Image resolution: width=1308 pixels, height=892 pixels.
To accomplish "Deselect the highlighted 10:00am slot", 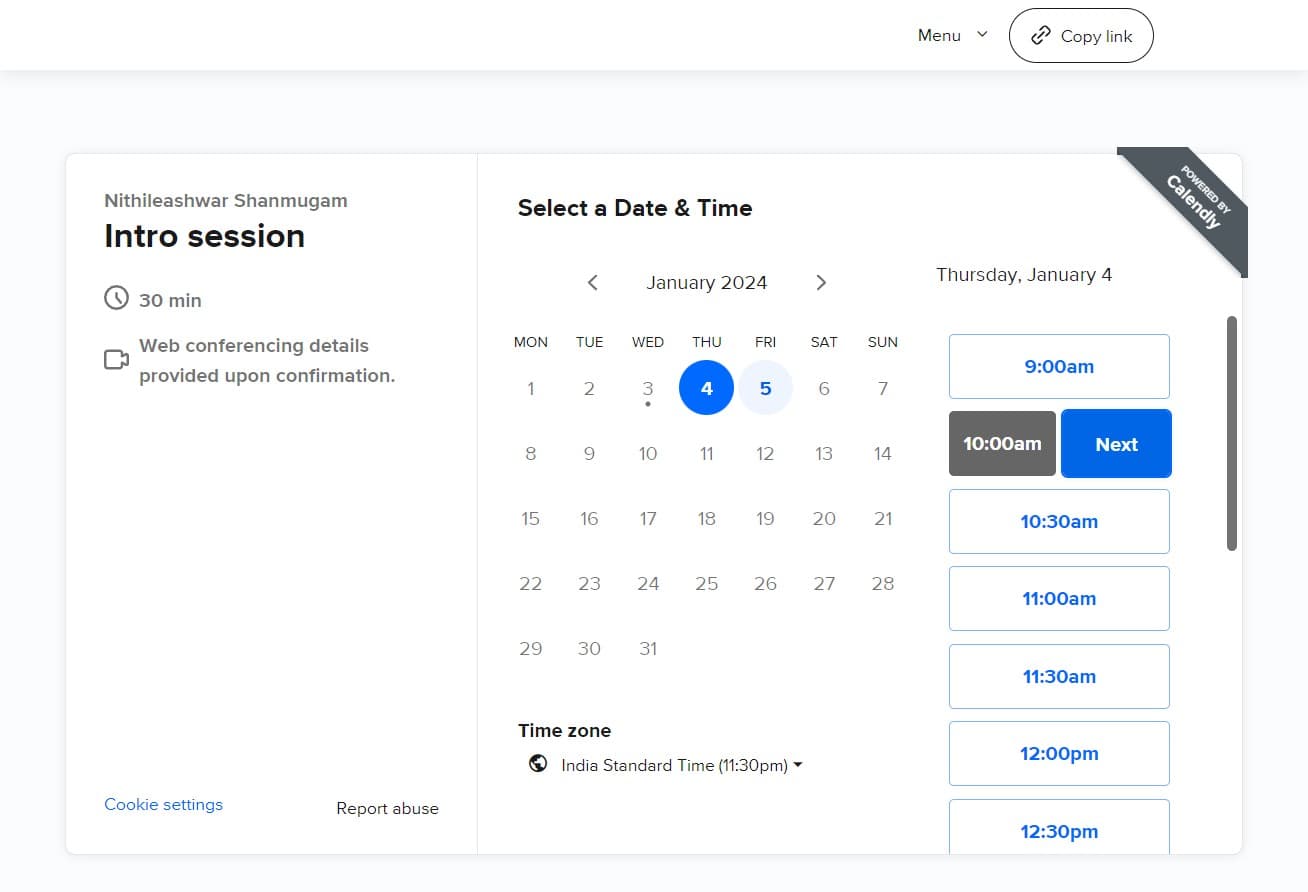I will tap(1002, 444).
